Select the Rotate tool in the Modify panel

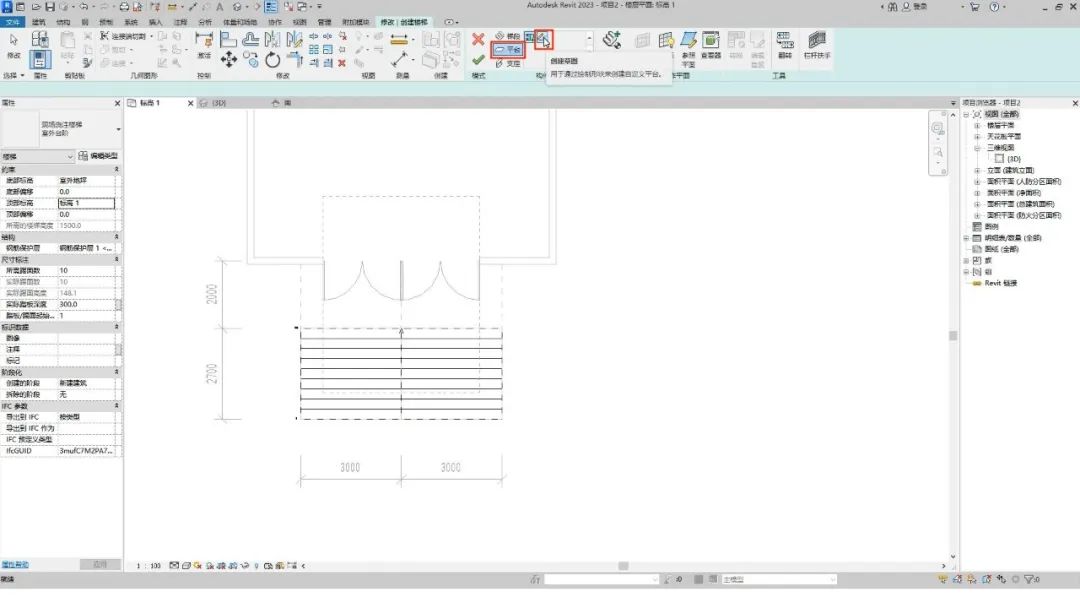pyautogui.click(x=273, y=60)
